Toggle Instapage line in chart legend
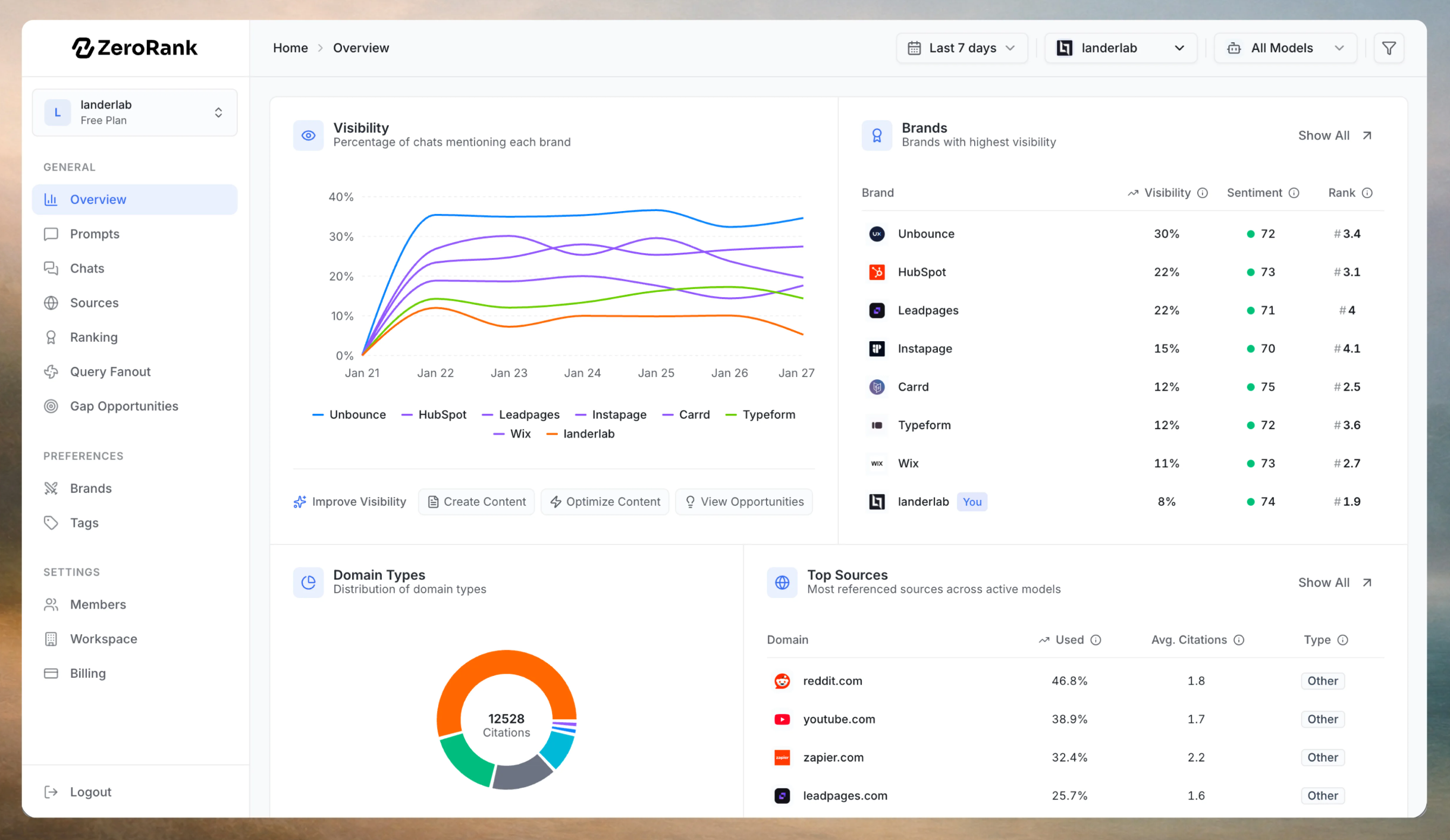1450x840 pixels. pos(611,415)
